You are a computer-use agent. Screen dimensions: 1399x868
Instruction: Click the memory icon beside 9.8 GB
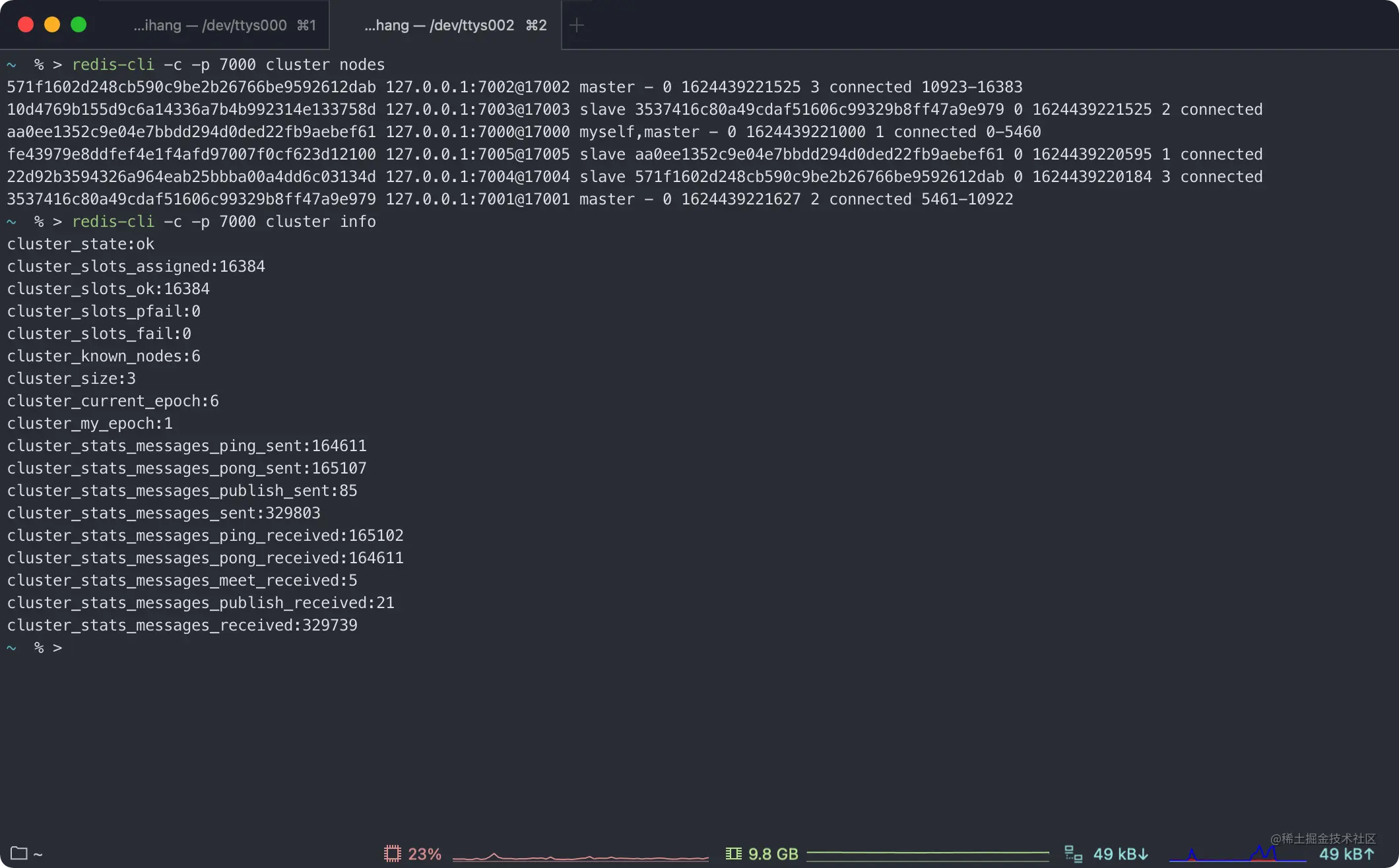(733, 853)
